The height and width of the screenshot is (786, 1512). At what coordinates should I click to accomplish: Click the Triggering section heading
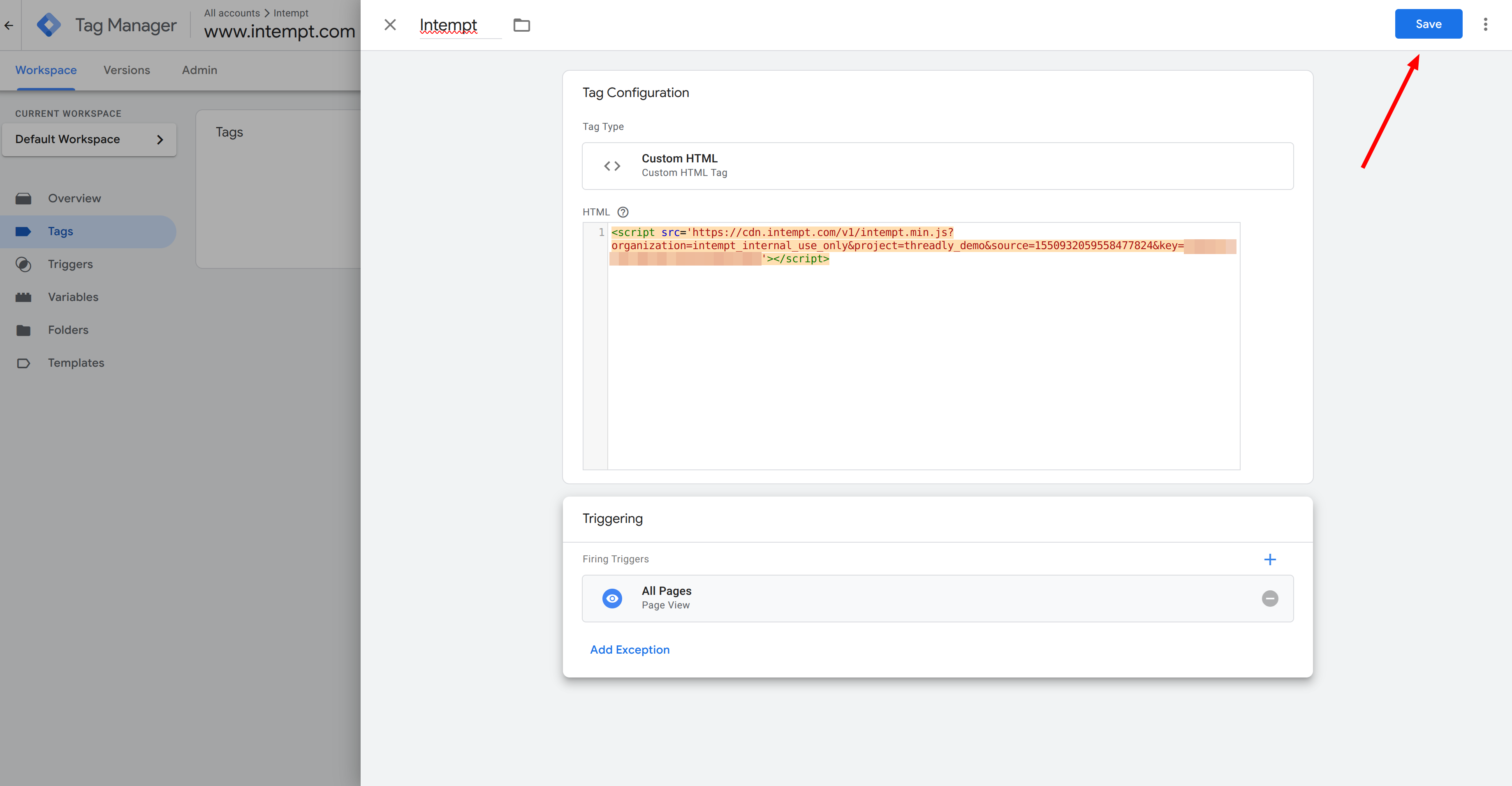click(612, 519)
